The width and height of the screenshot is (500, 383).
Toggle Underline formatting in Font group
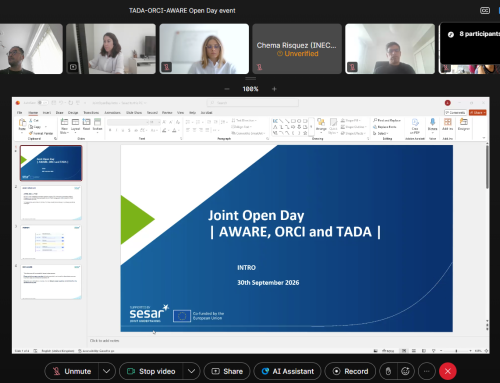point(123,130)
